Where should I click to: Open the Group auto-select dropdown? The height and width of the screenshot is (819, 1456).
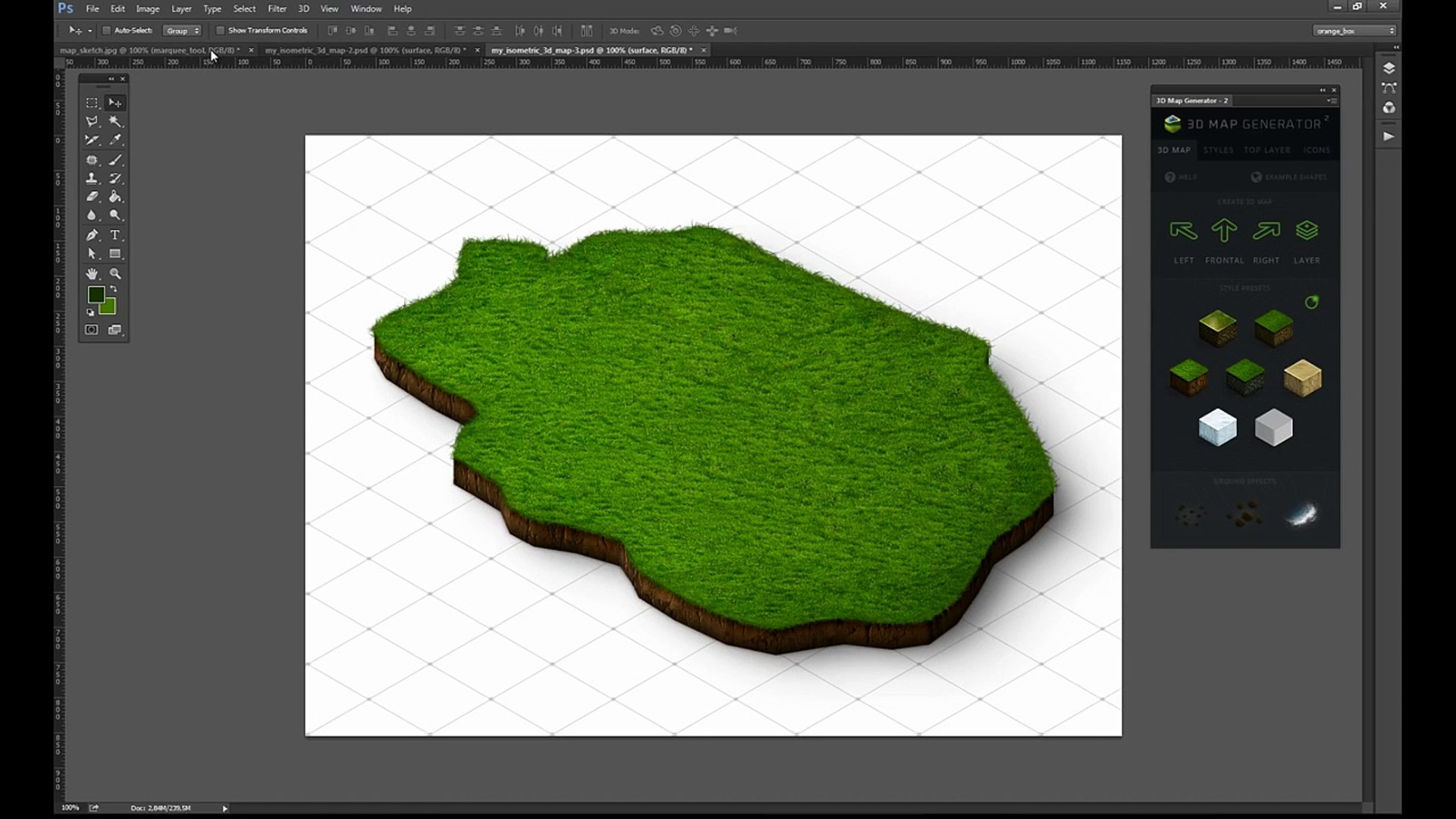(x=183, y=30)
